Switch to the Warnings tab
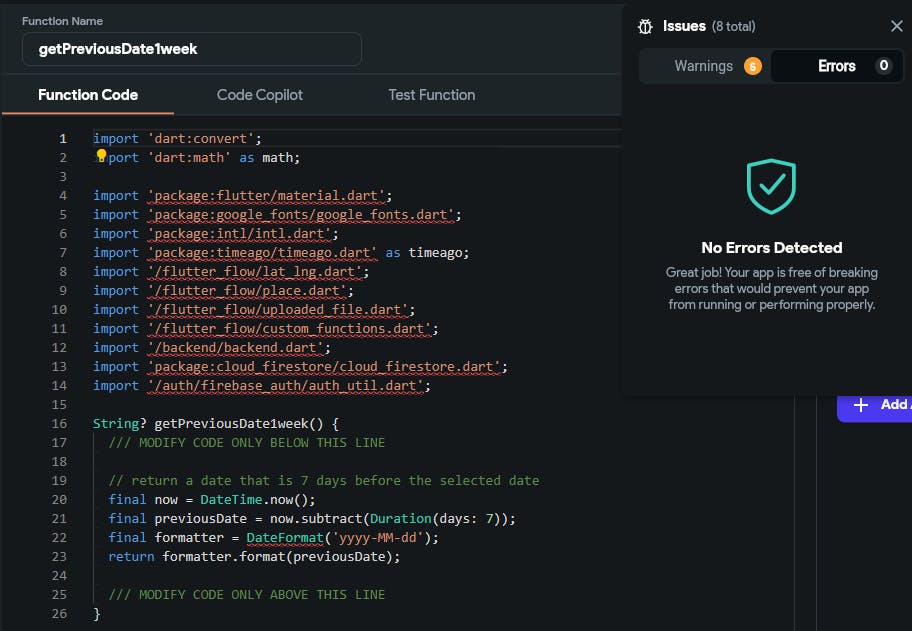This screenshot has height=631, width=912. pos(703,66)
